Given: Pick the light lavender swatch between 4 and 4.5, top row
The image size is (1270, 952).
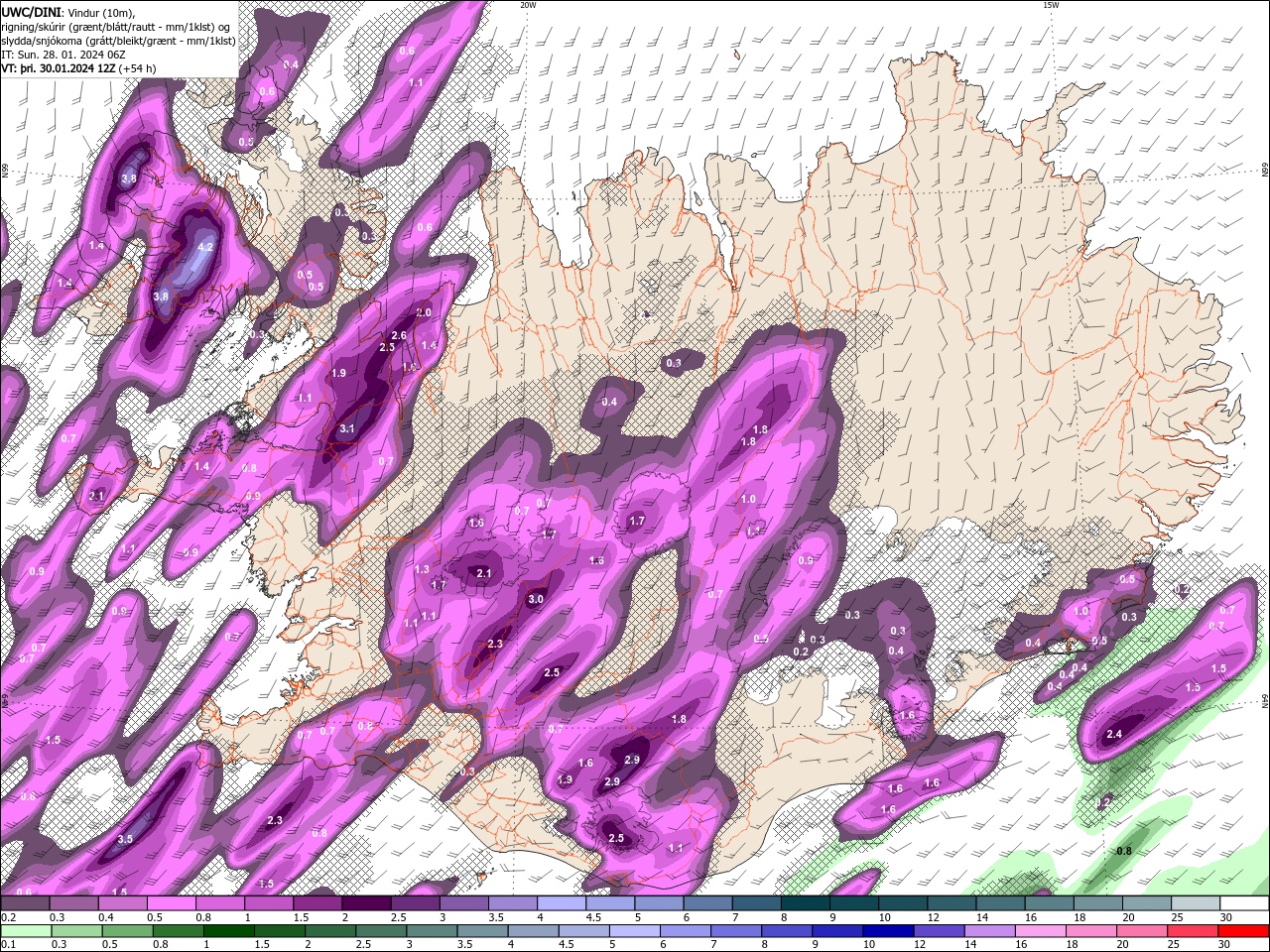Looking at the screenshot, I should pyautogui.click(x=562, y=903).
